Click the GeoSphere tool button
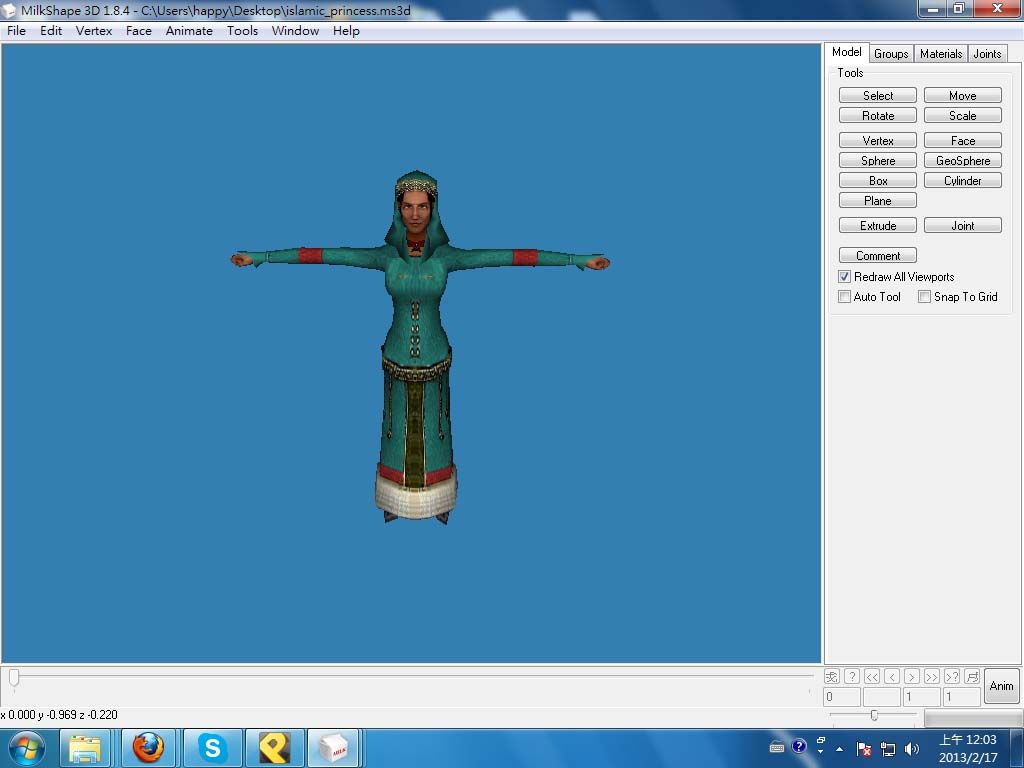 (963, 161)
